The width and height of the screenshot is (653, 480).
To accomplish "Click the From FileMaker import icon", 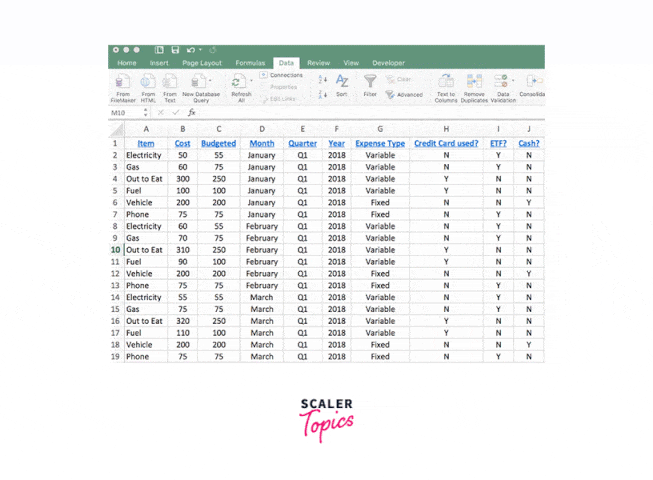I will 123,82.
